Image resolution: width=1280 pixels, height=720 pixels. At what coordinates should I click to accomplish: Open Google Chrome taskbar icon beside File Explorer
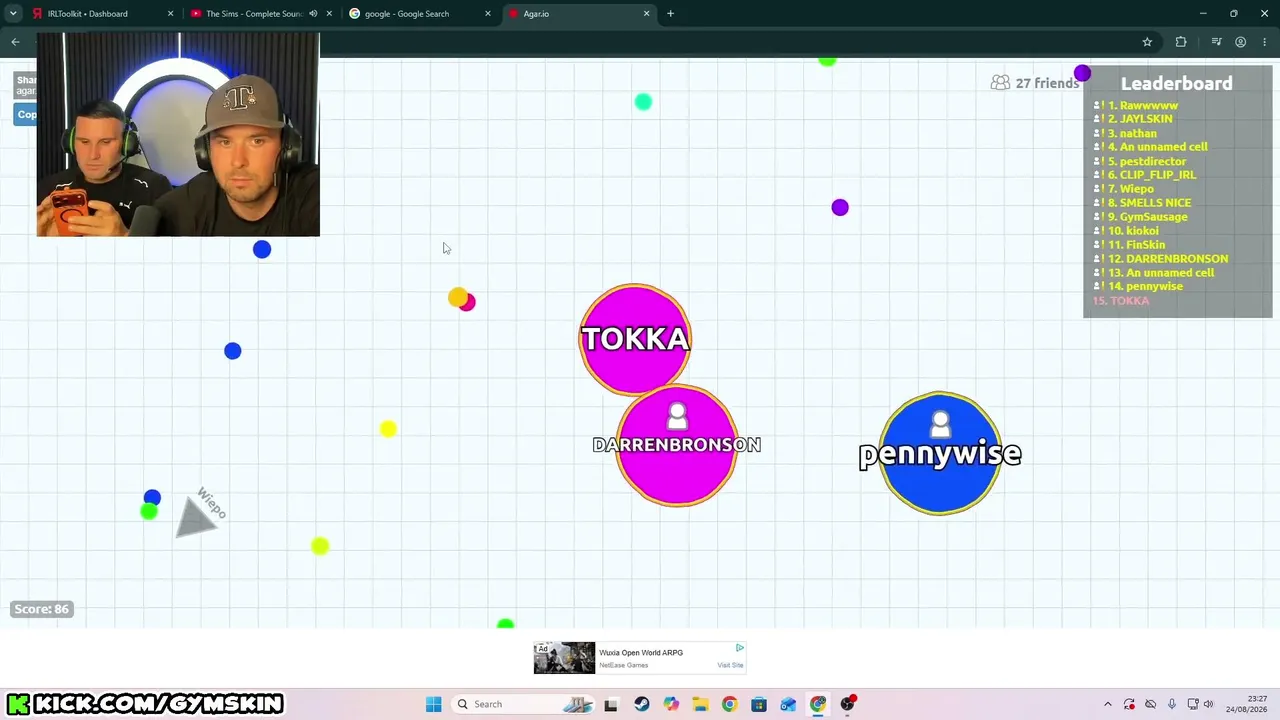(x=729, y=704)
